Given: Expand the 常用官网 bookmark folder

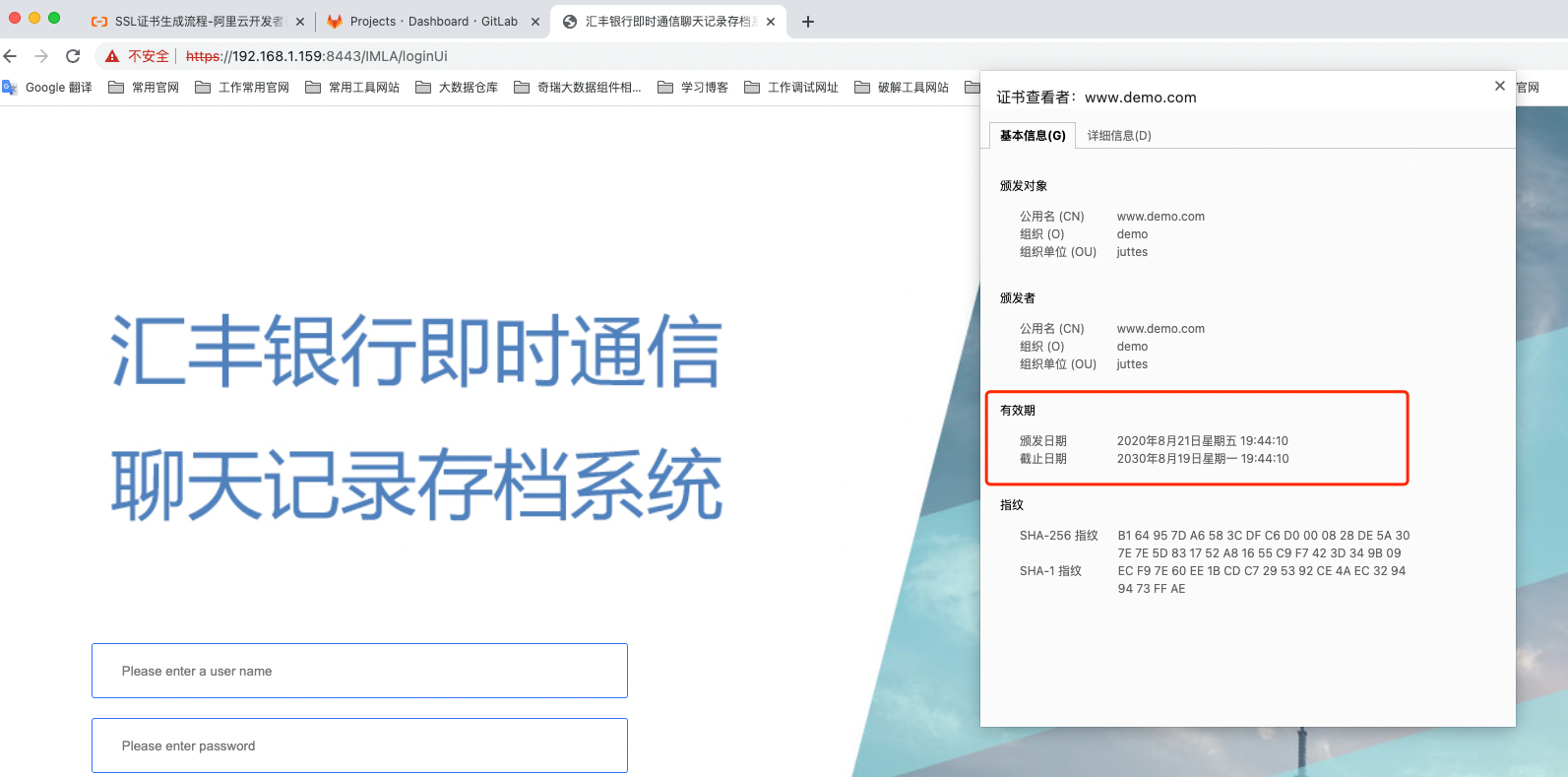Looking at the screenshot, I should (145, 88).
